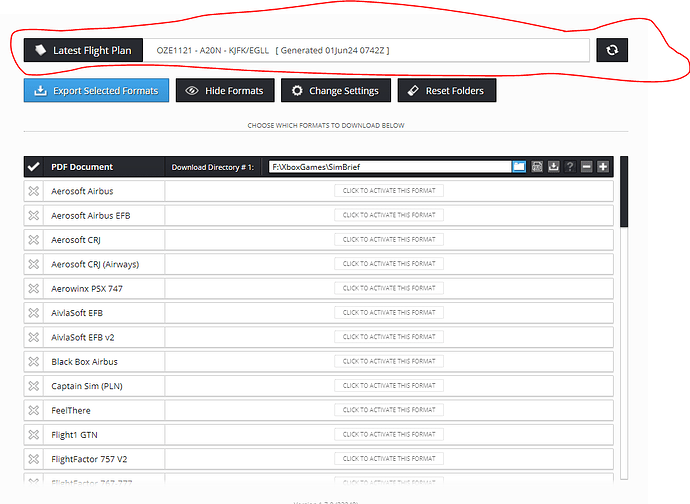The height and width of the screenshot is (504, 690).
Task: Click the formats list scrollbar thumb
Action: [624, 192]
